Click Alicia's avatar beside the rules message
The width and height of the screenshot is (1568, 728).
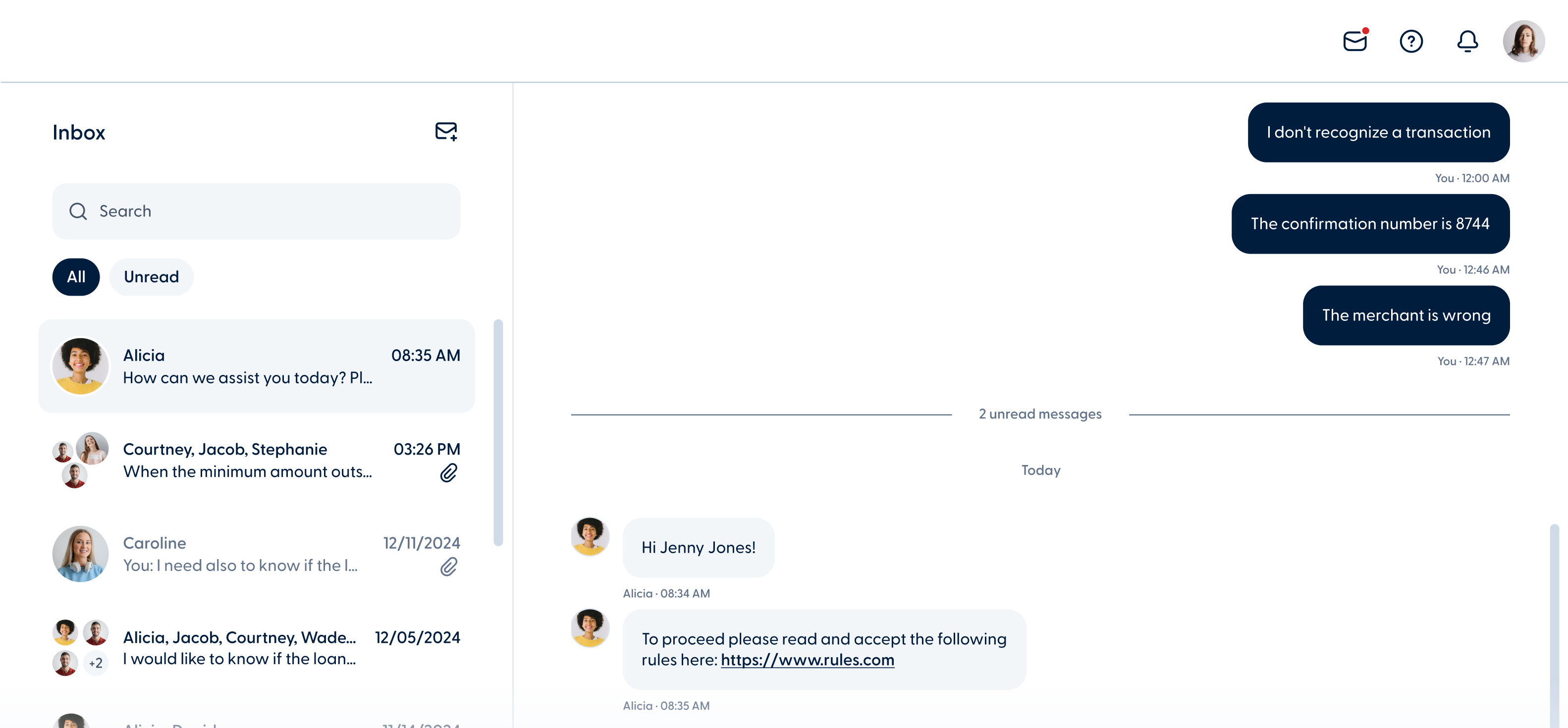590,627
